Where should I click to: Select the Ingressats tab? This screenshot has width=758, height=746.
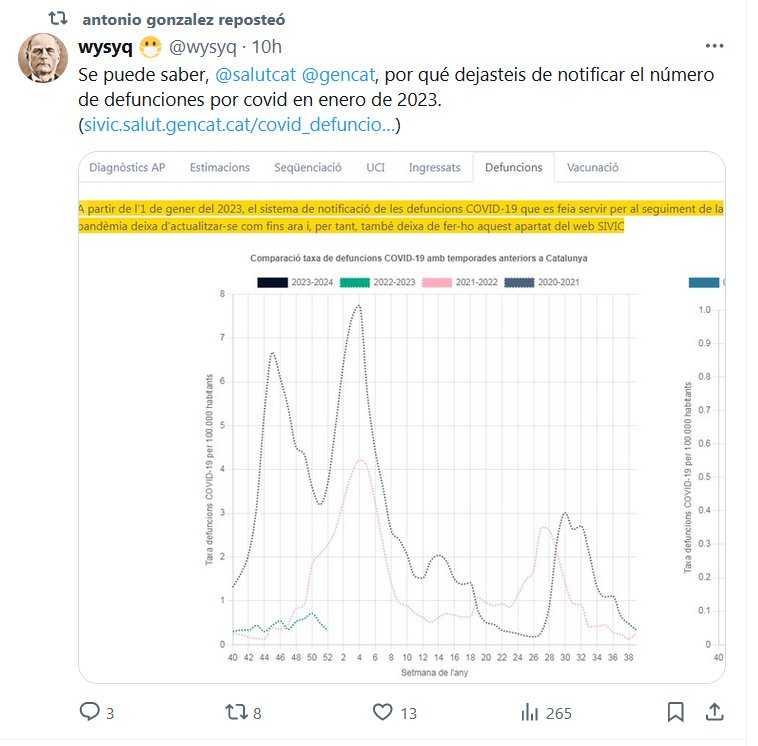point(434,168)
